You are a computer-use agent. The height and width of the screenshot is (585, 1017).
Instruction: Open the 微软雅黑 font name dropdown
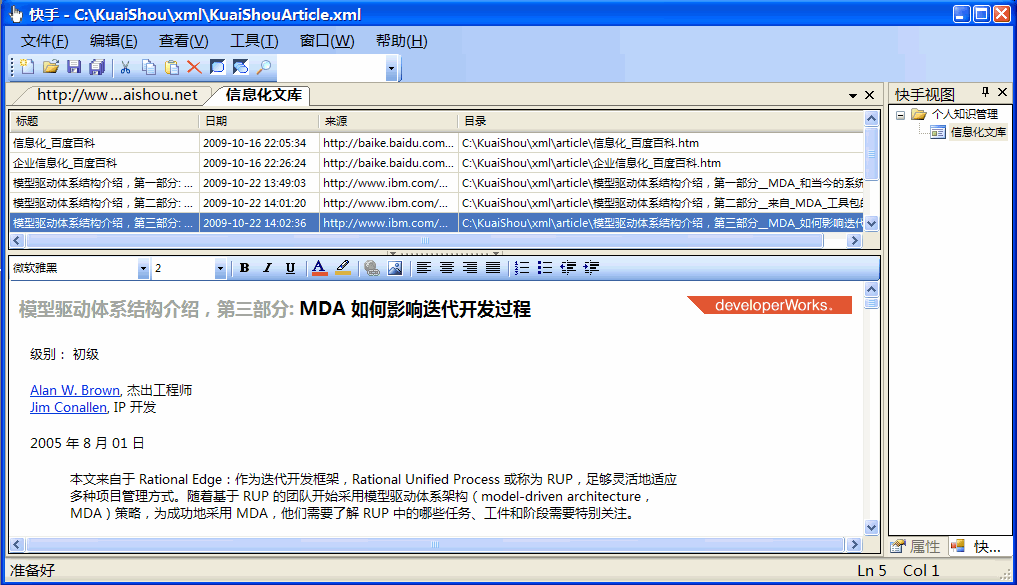pyautogui.click(x=143, y=269)
